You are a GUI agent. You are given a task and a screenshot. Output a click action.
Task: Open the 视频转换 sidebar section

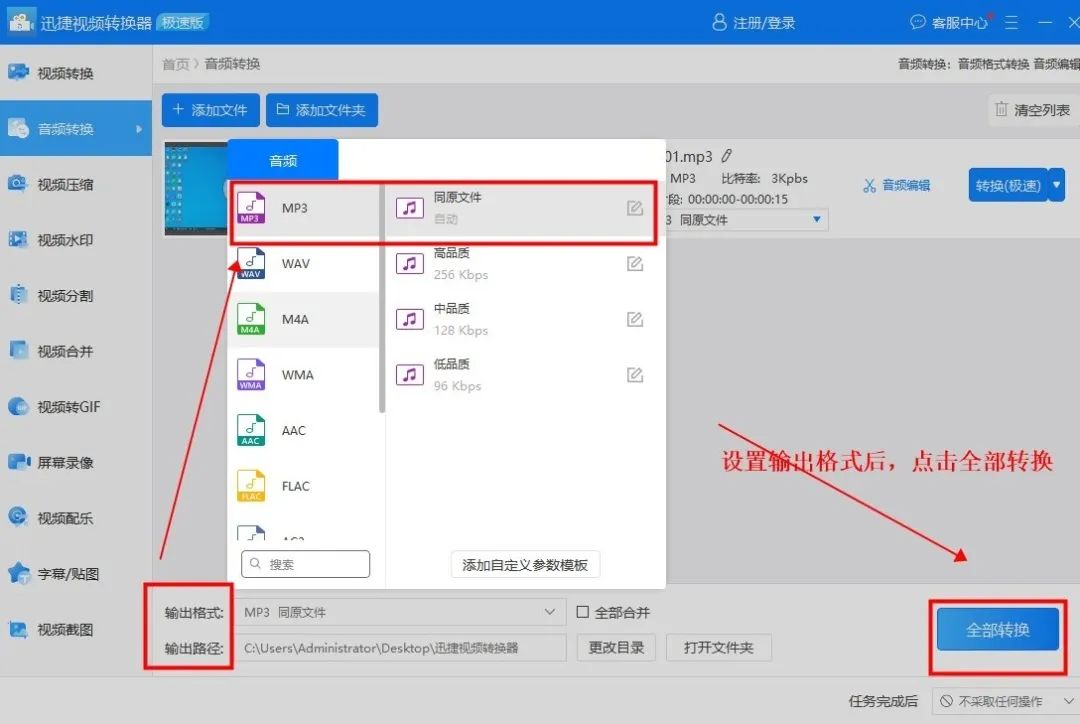tap(76, 73)
